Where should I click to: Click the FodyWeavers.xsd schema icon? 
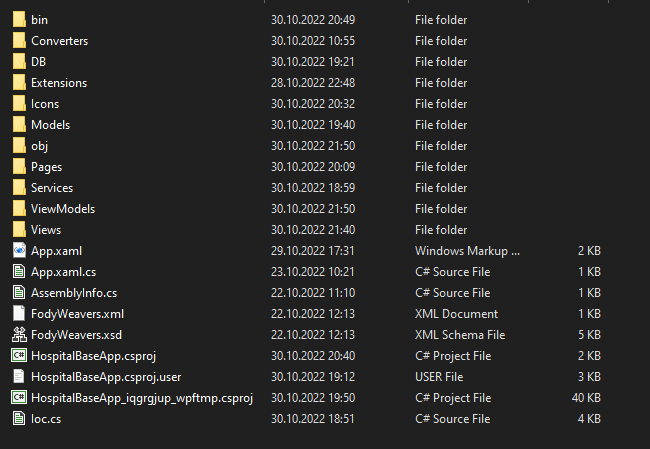(x=18, y=335)
